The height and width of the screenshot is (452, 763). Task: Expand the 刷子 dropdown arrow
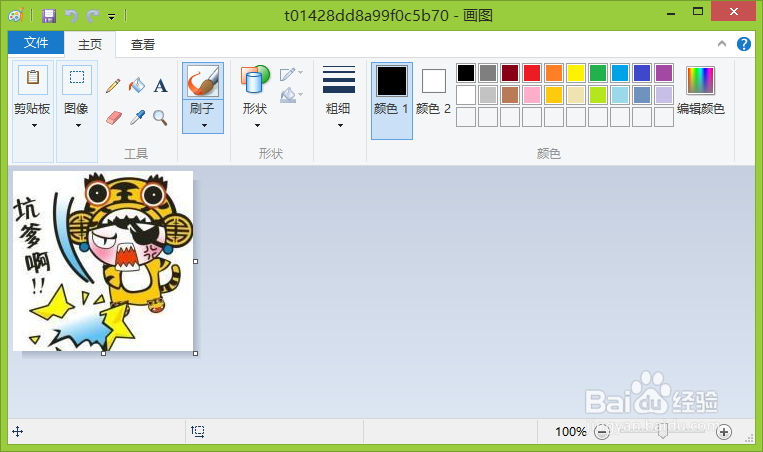click(x=204, y=126)
